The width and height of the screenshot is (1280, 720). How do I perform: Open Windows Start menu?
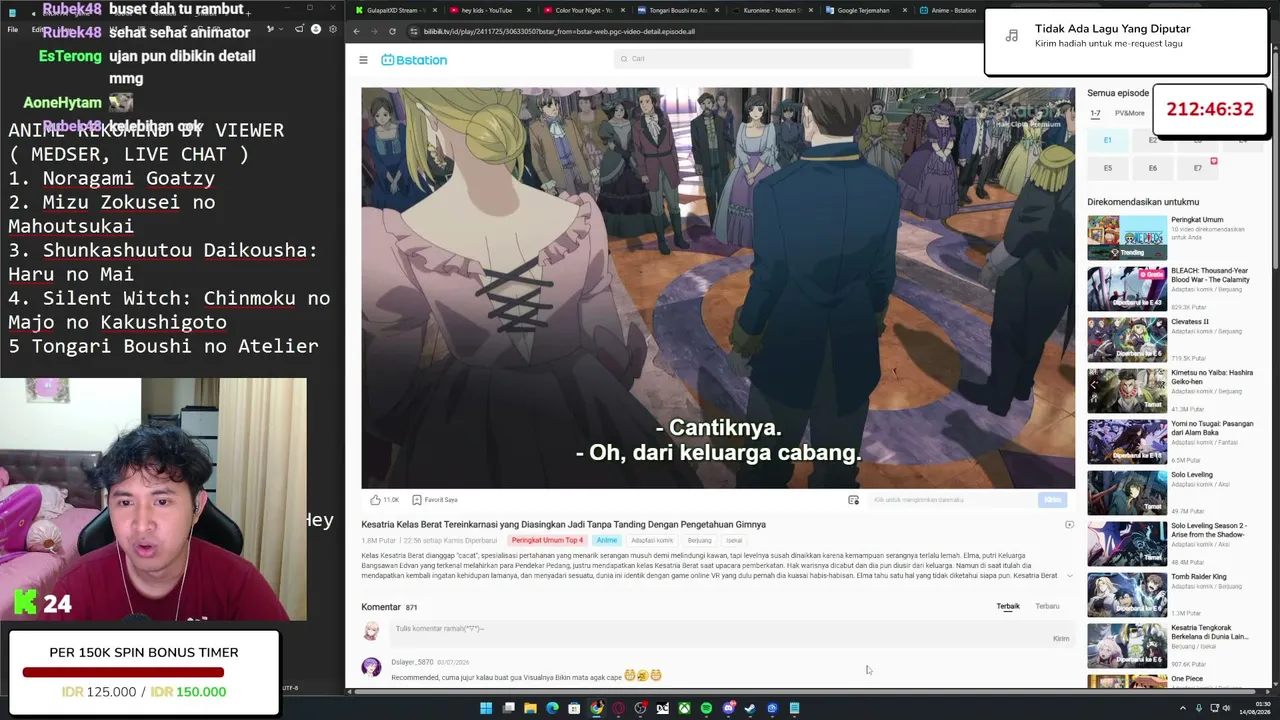486,708
